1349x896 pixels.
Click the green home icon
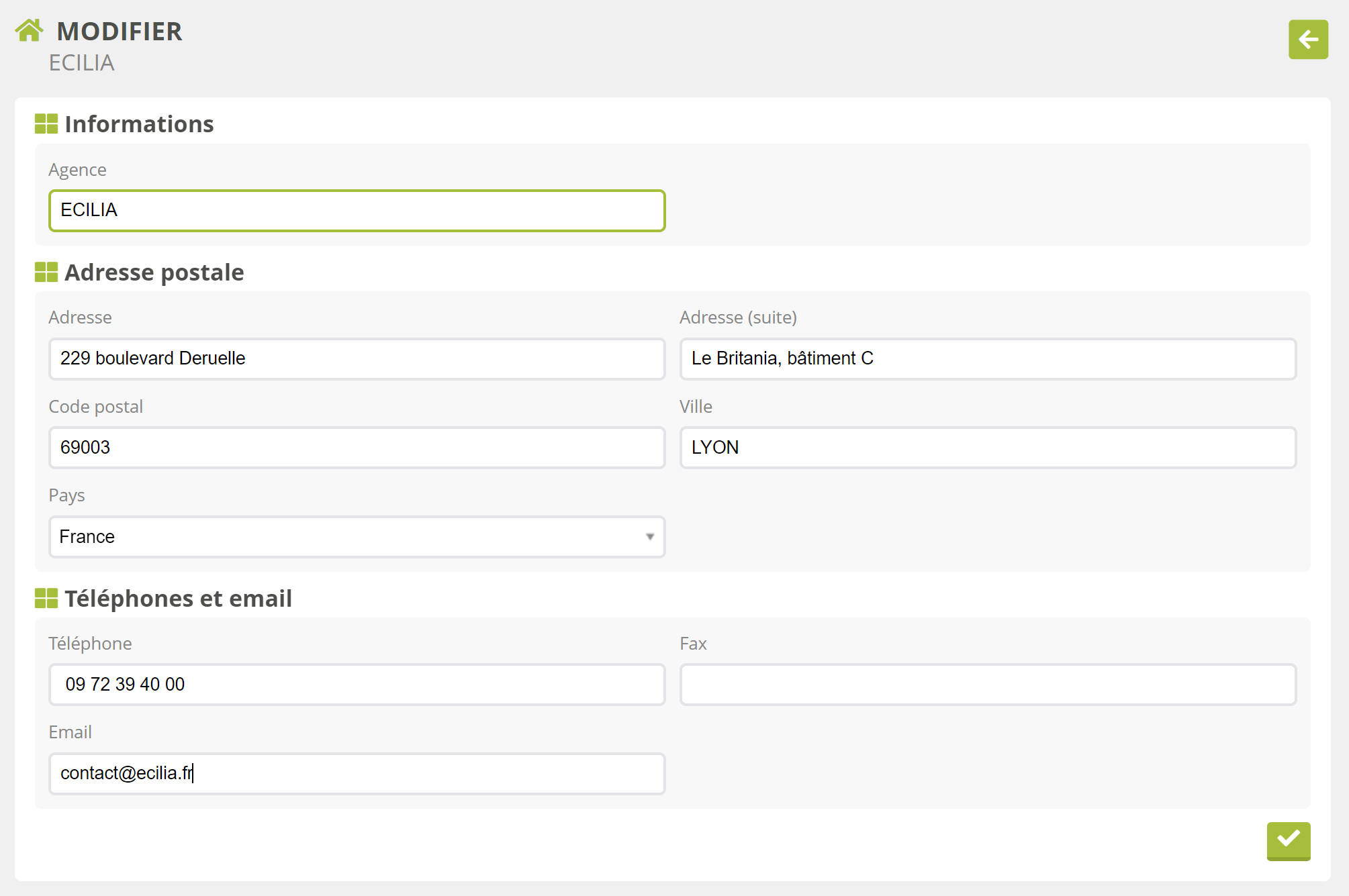[29, 31]
